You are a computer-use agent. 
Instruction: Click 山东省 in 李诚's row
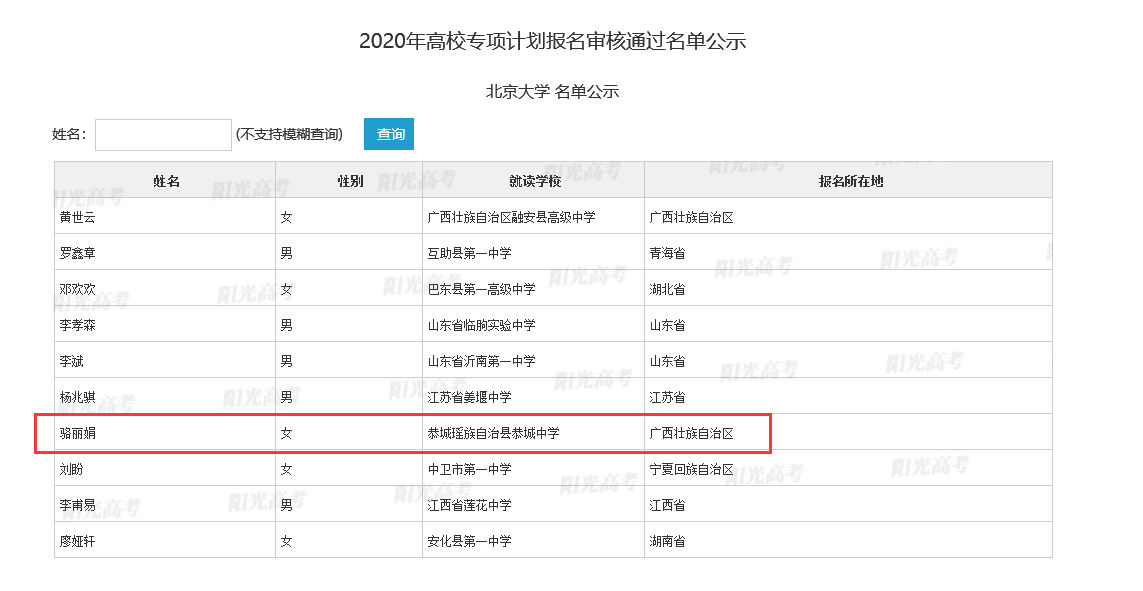point(667,361)
